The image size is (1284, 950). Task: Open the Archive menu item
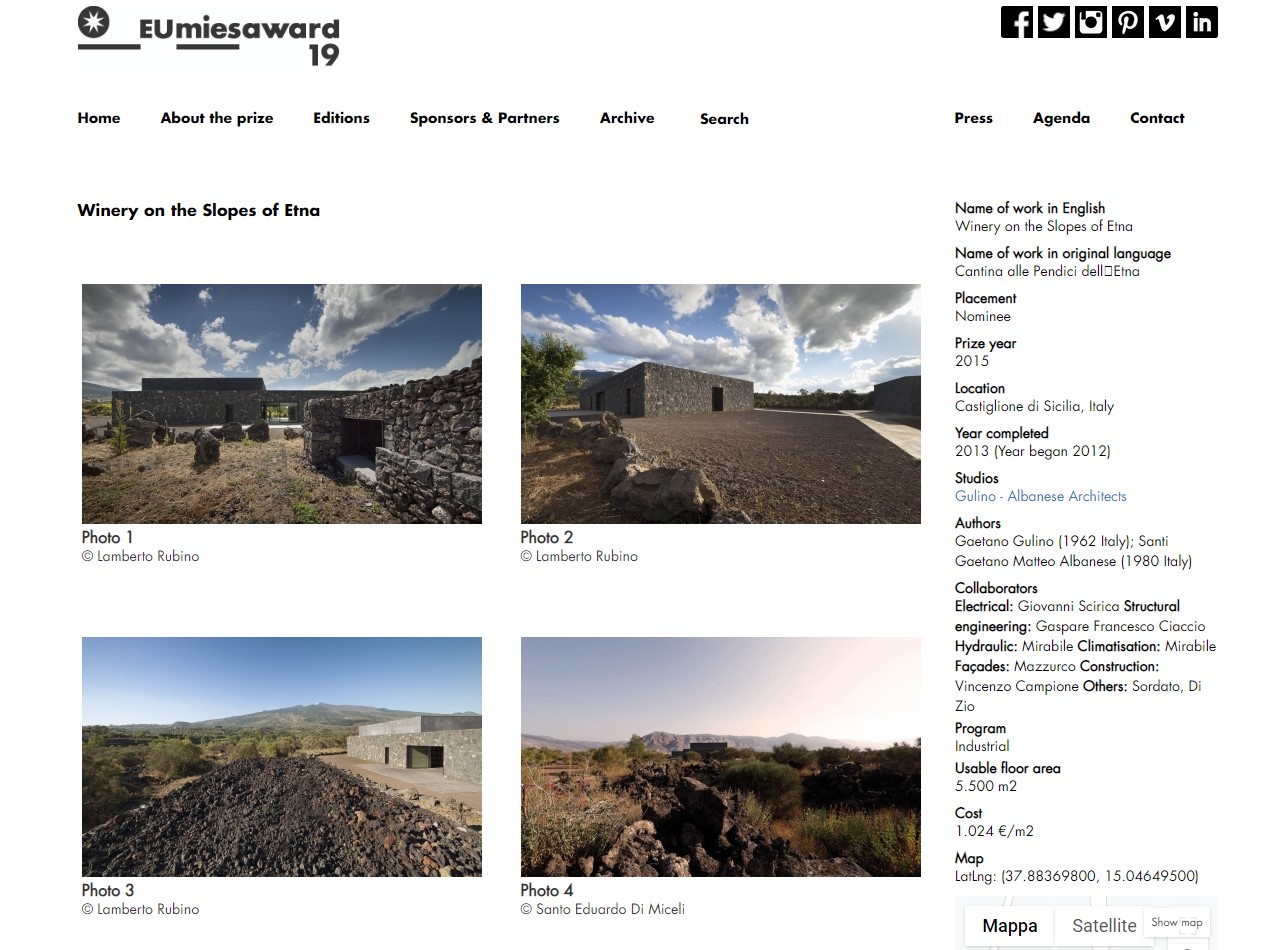click(x=627, y=118)
